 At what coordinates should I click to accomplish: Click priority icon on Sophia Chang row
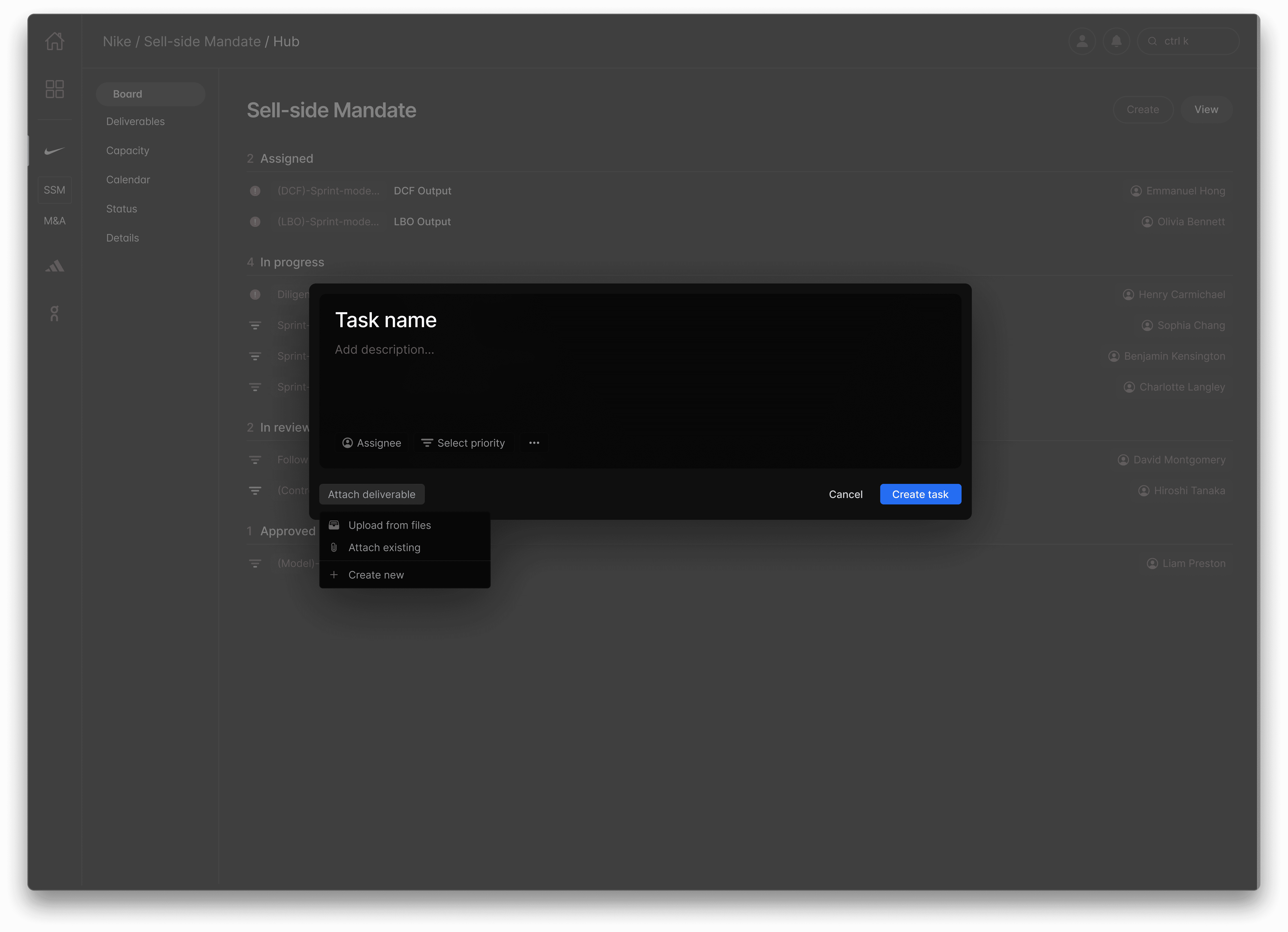tap(255, 325)
